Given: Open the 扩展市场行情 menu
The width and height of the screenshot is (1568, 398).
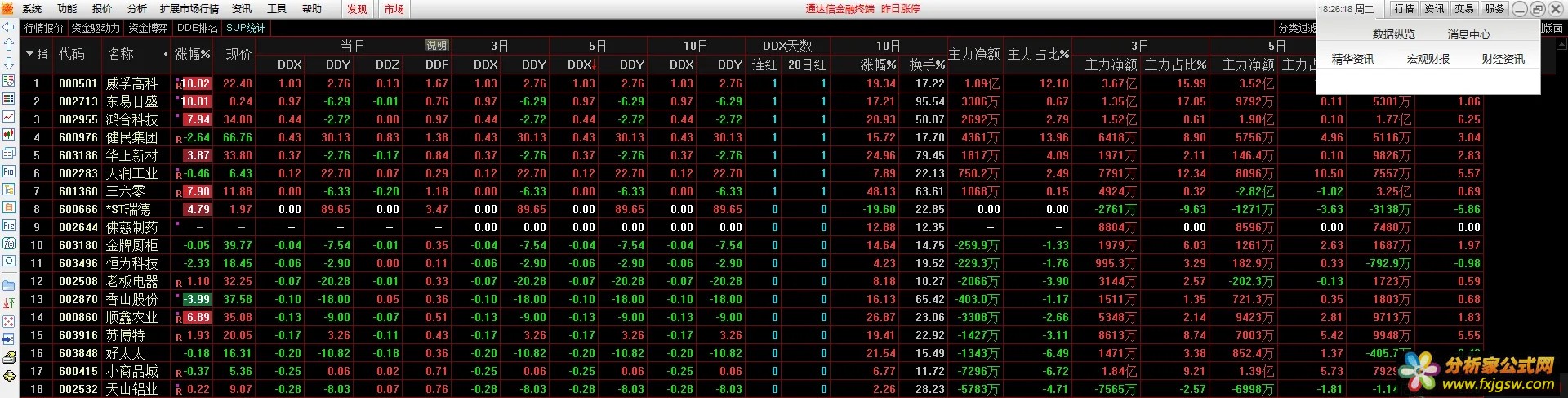Looking at the screenshot, I should tap(189, 9).
